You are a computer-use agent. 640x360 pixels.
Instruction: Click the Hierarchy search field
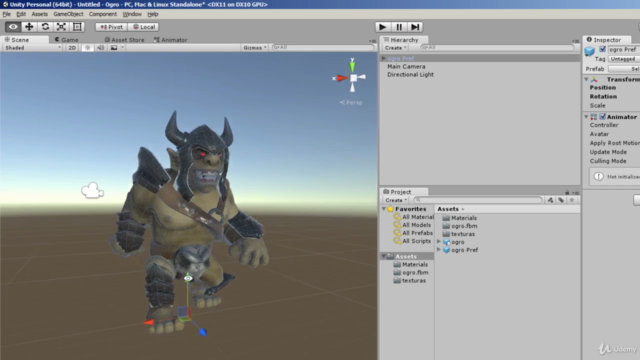tap(497, 48)
